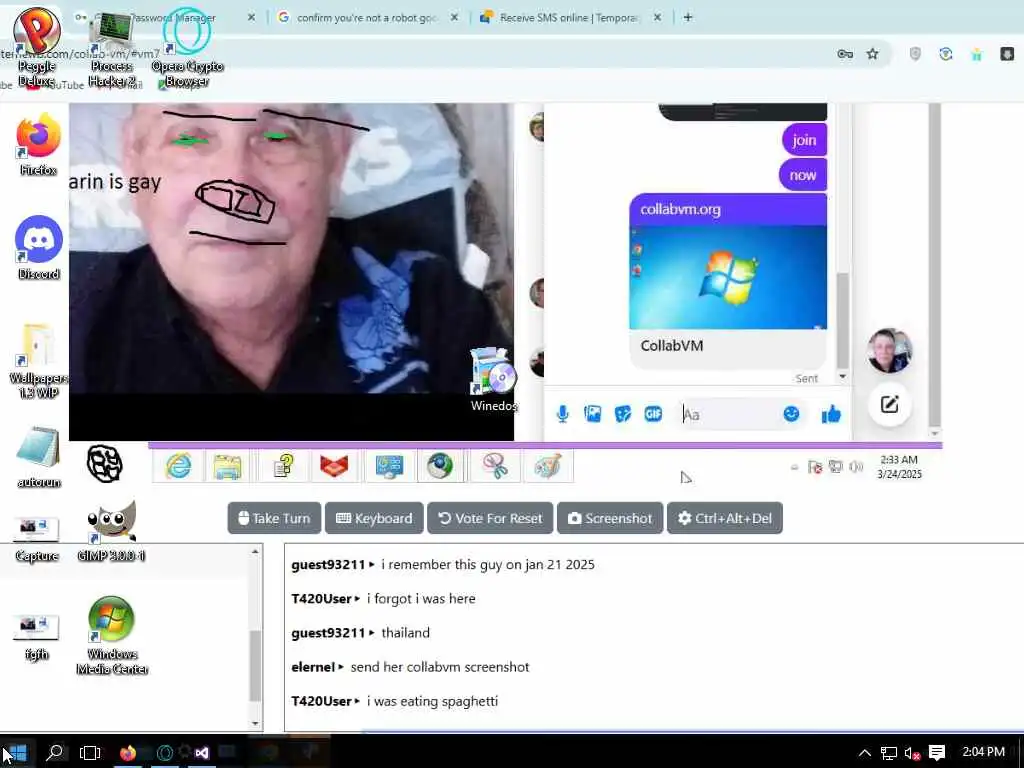Open the red fox-head app in the VM taskbar

point(334,466)
